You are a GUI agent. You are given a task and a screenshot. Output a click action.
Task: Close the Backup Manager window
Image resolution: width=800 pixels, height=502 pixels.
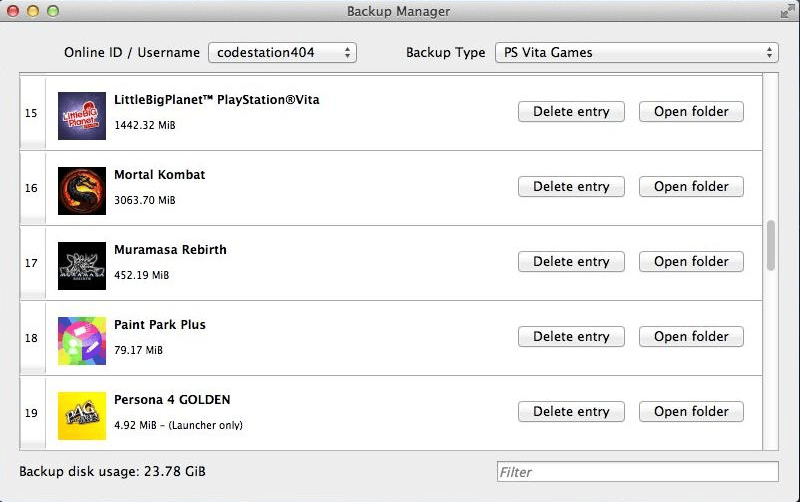coord(13,11)
